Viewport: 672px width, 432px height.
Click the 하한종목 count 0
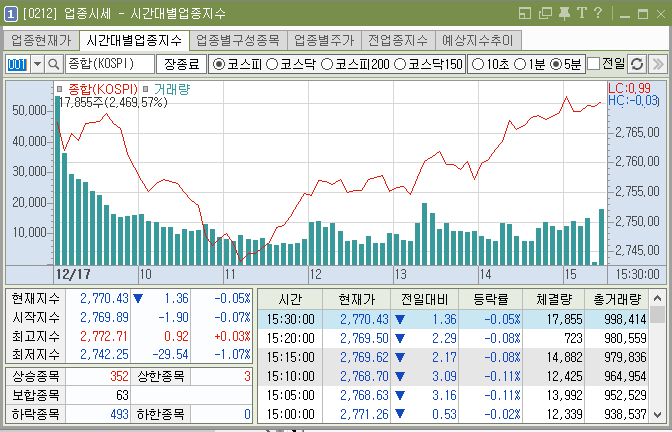click(x=247, y=414)
